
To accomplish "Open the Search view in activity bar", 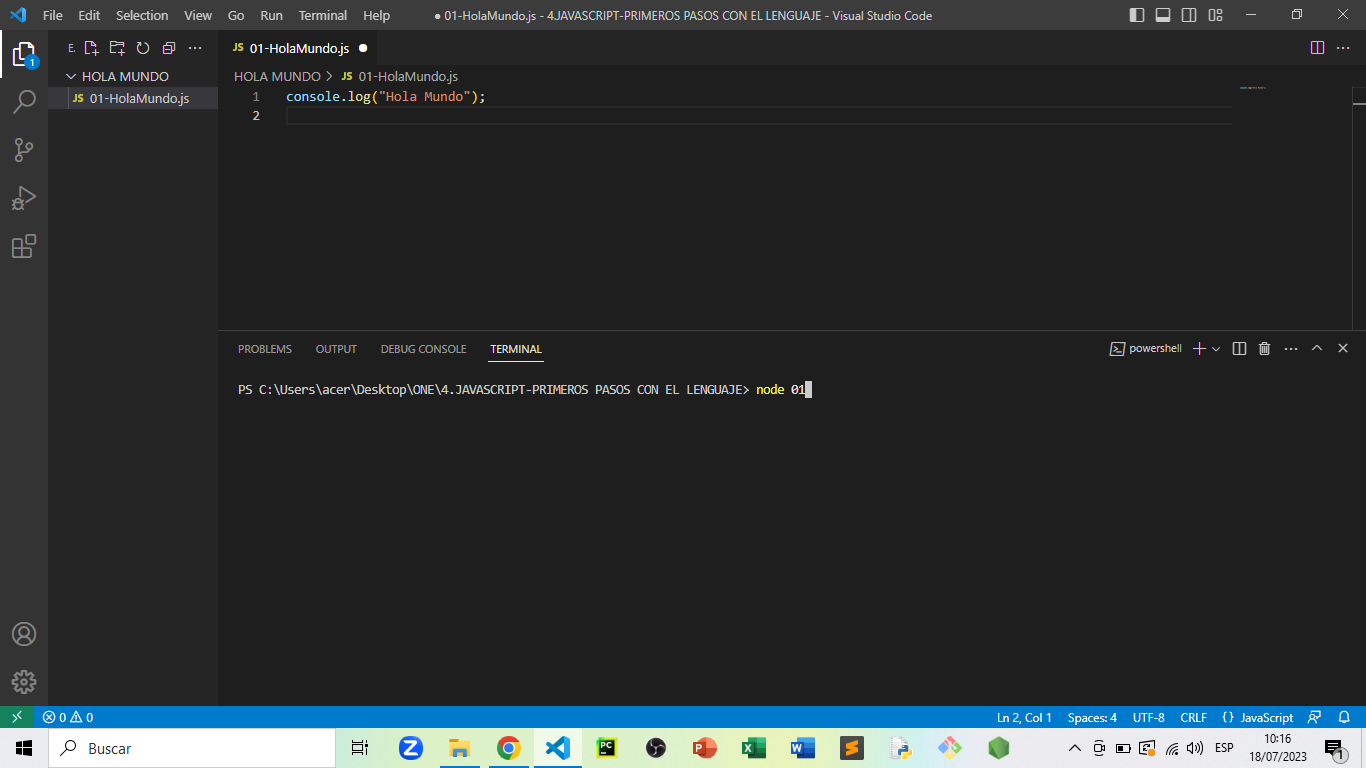I will [24, 101].
